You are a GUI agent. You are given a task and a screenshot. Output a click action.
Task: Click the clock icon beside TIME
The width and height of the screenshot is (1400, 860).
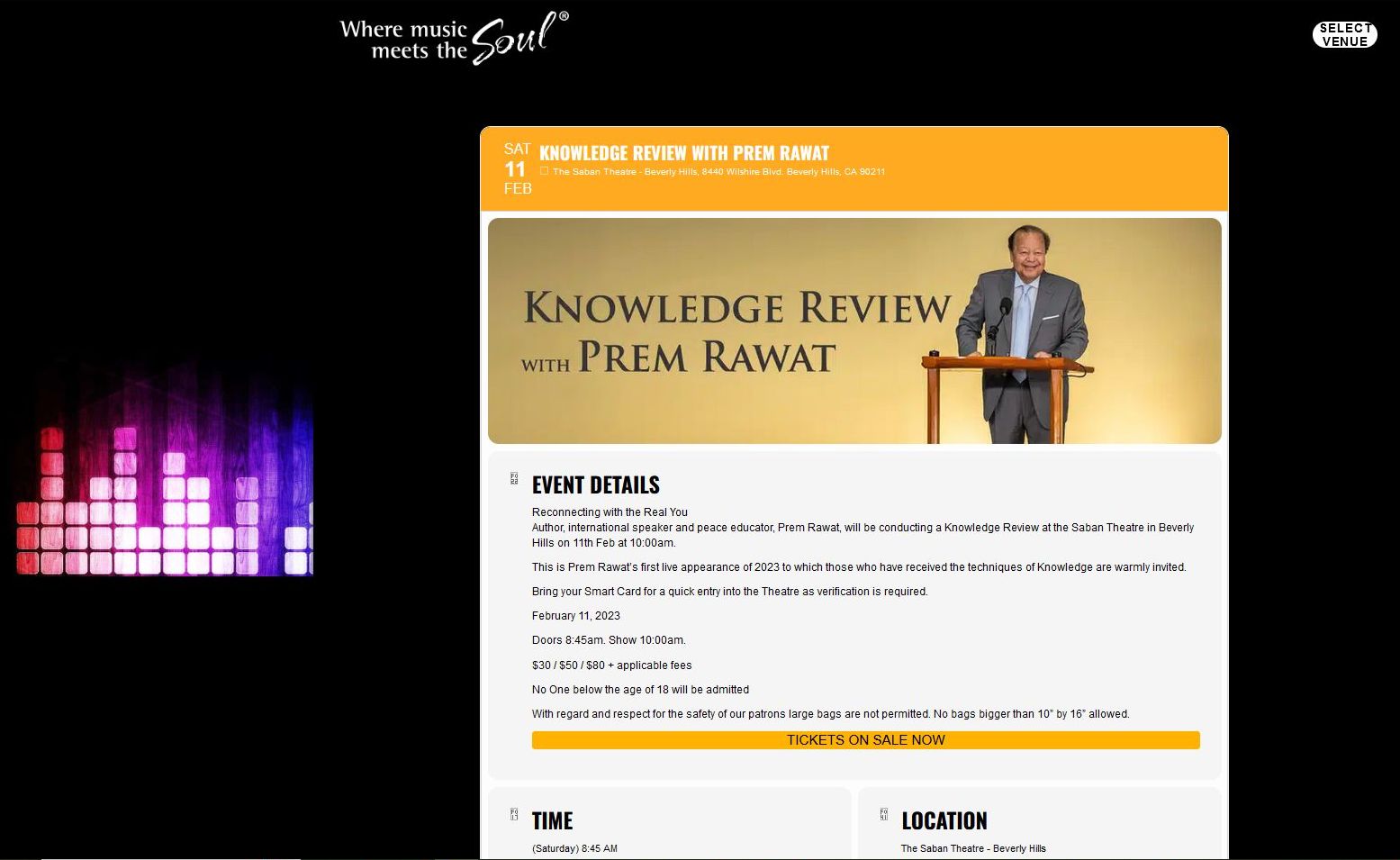click(514, 815)
